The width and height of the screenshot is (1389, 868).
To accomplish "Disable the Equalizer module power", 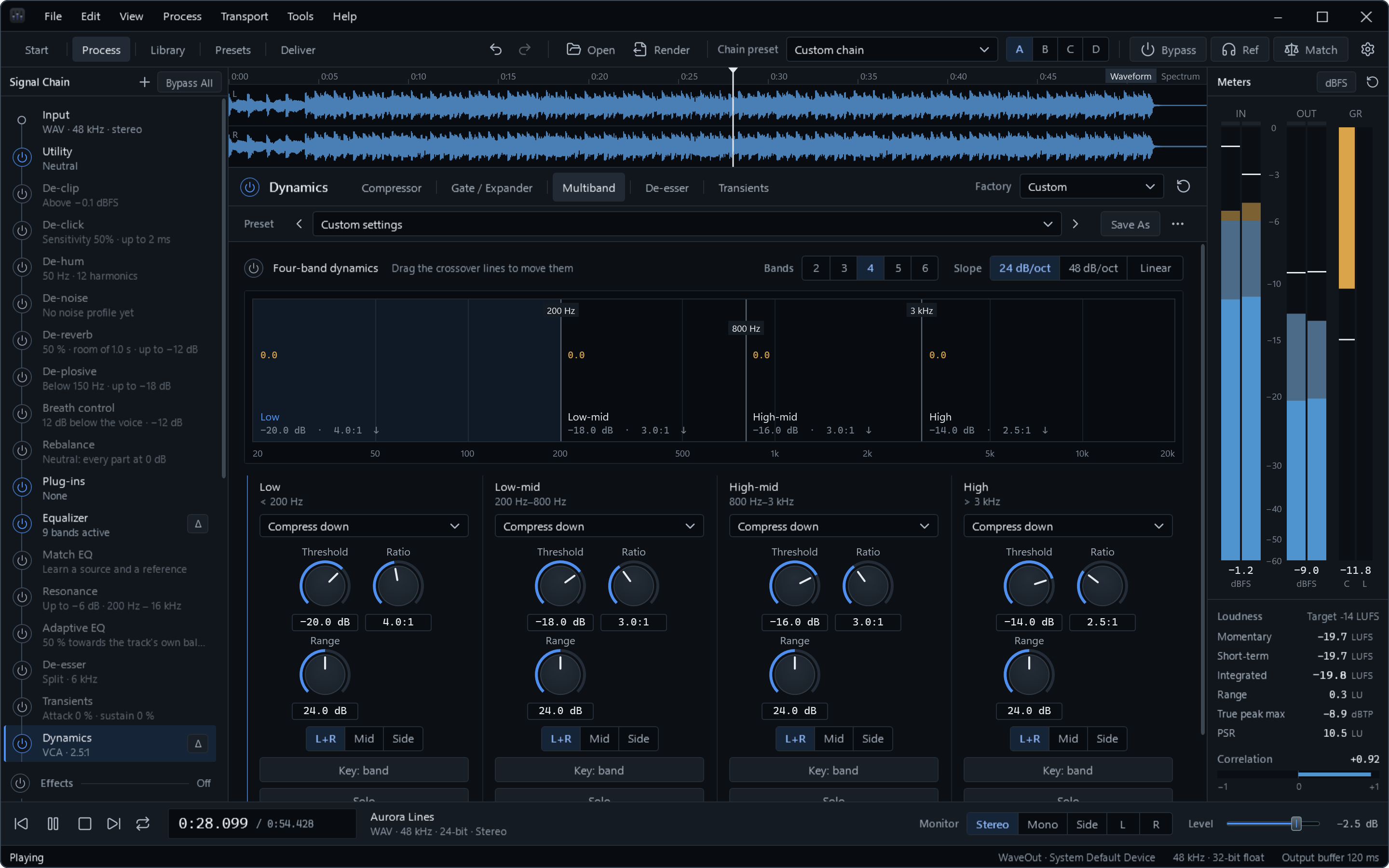I will 22,524.
